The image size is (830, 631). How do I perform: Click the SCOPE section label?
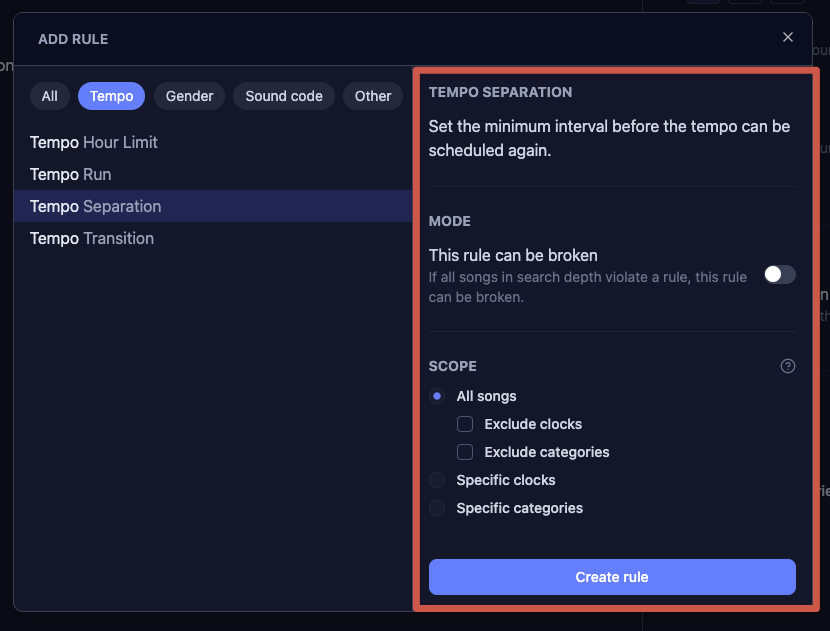point(453,366)
